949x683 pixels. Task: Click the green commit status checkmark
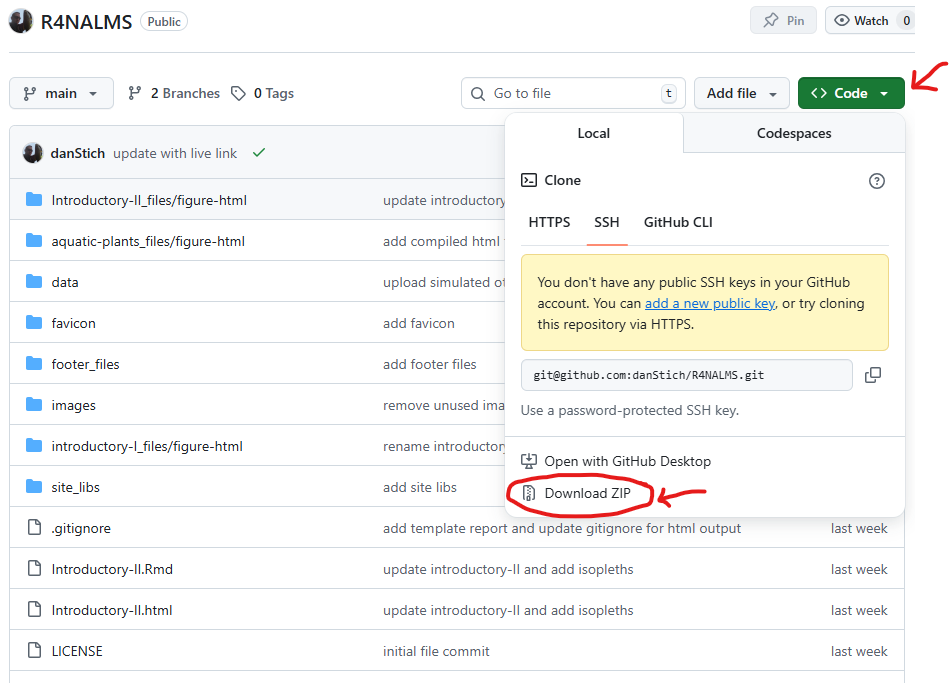pyautogui.click(x=259, y=153)
